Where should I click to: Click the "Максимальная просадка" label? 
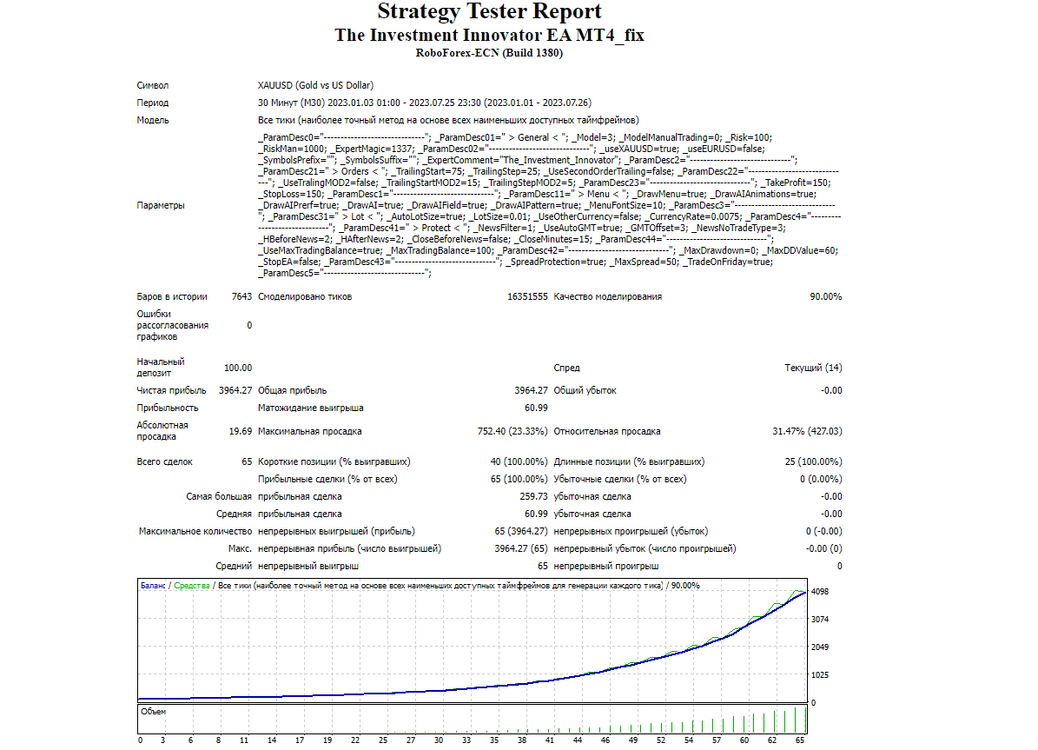310,431
